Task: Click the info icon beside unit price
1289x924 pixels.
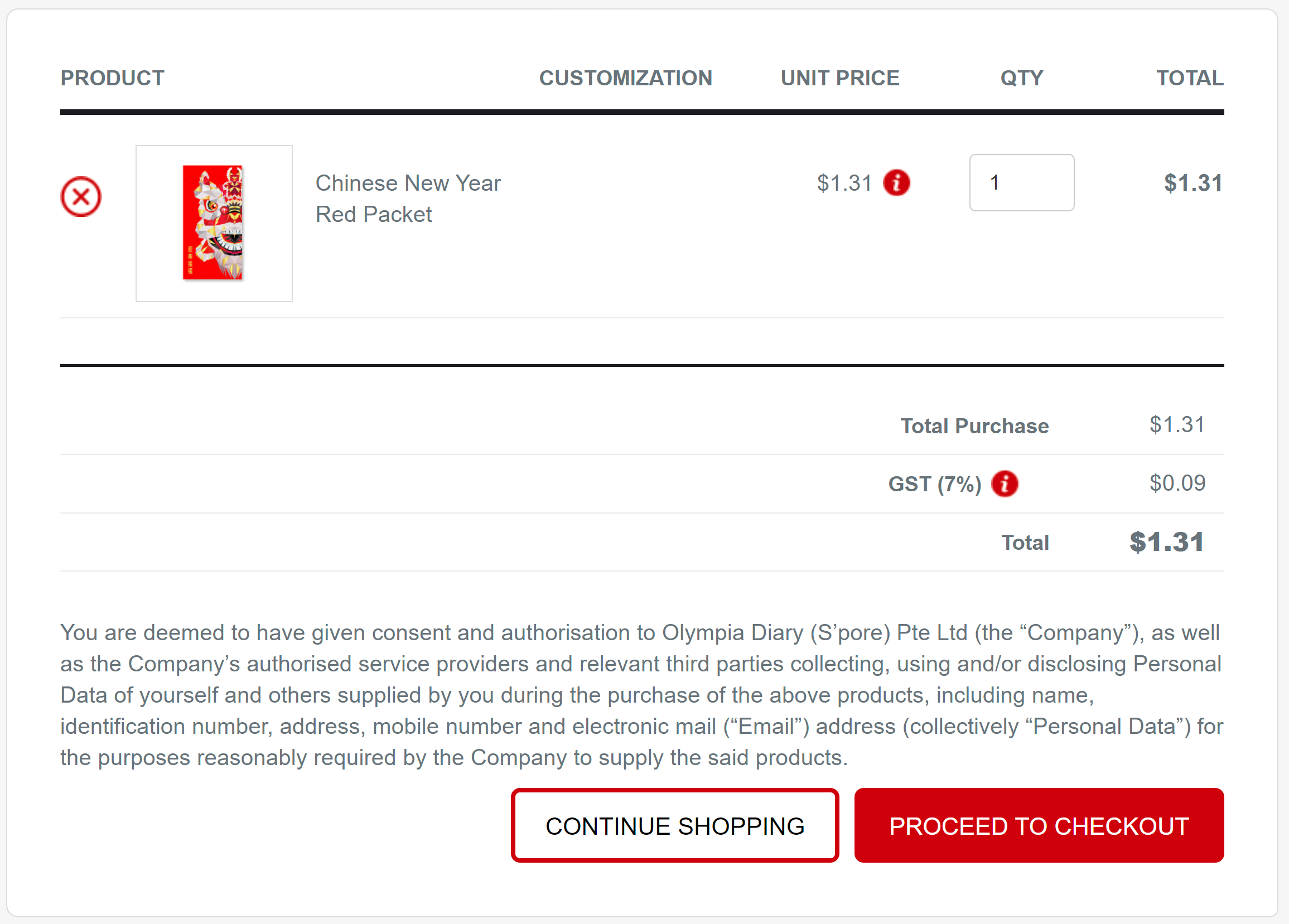Action: (896, 183)
